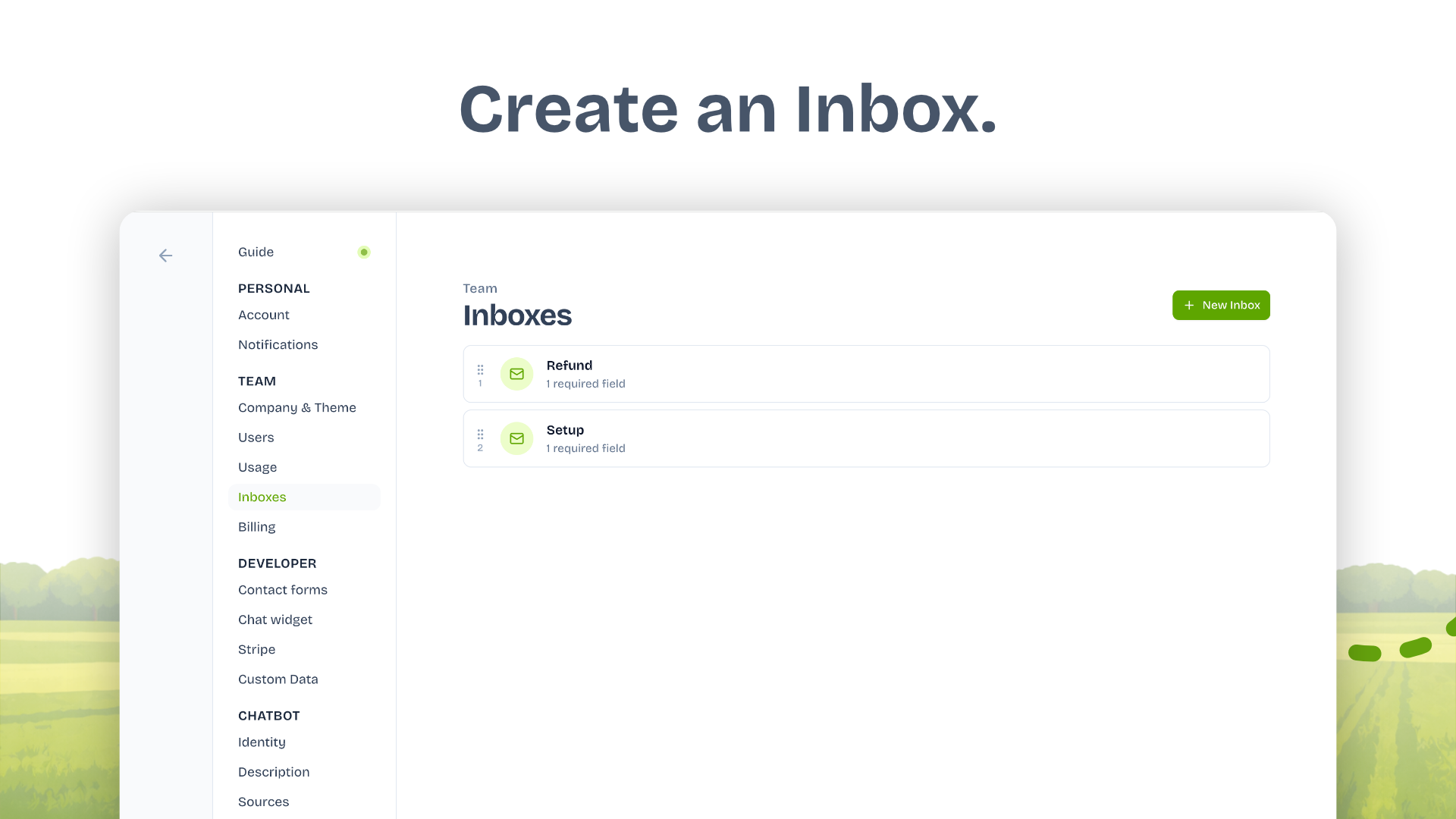Click the back arrow icon

click(x=165, y=256)
